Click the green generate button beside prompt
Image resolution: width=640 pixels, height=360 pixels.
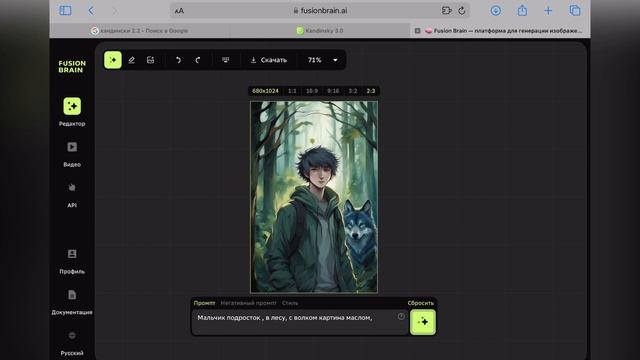pyautogui.click(x=423, y=322)
